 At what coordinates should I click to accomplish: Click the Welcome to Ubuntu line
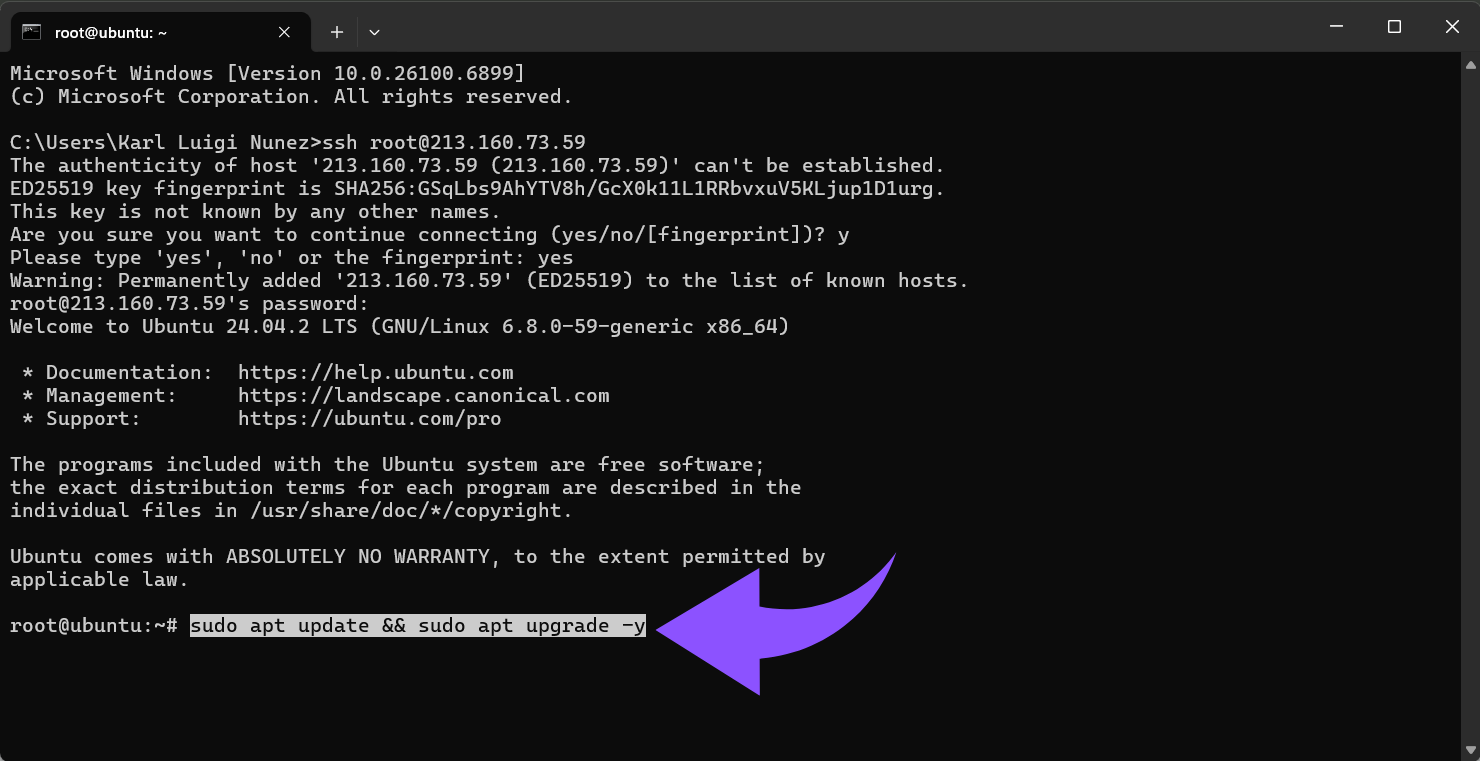(398, 326)
